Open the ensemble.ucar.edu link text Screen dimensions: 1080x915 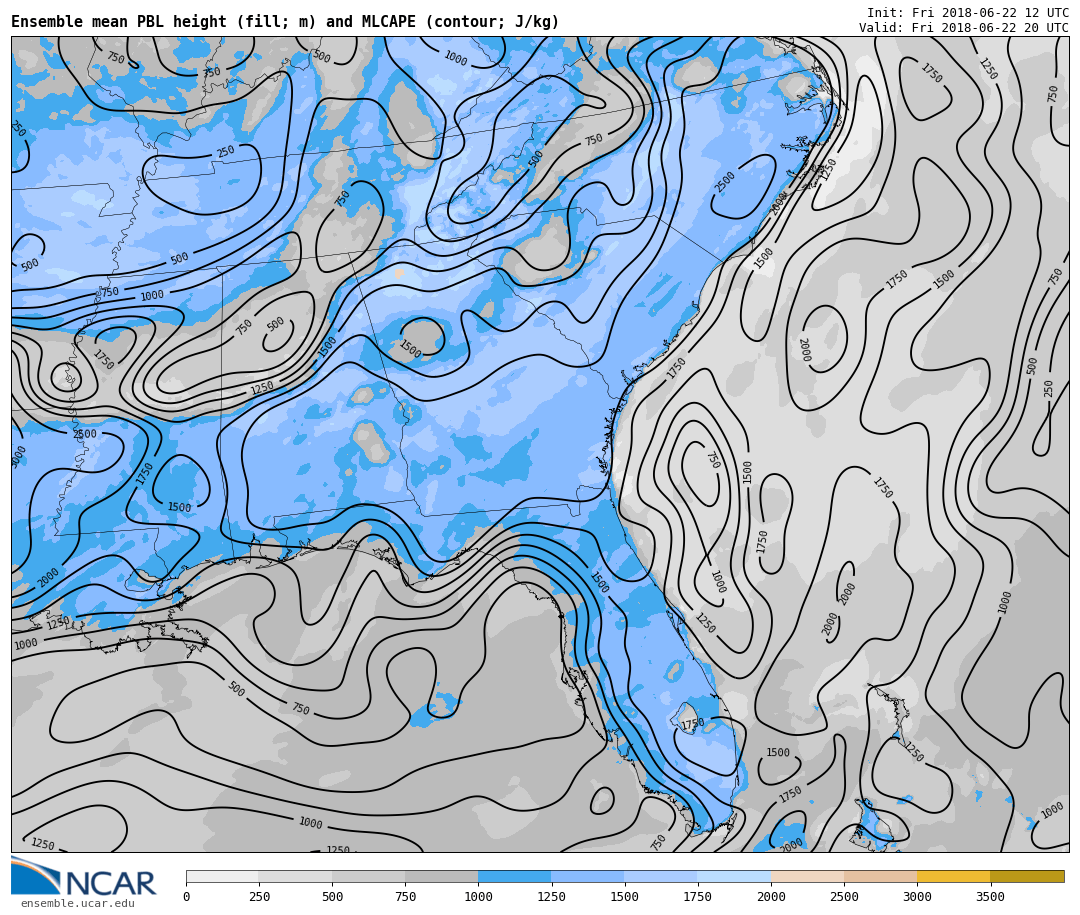point(78,903)
